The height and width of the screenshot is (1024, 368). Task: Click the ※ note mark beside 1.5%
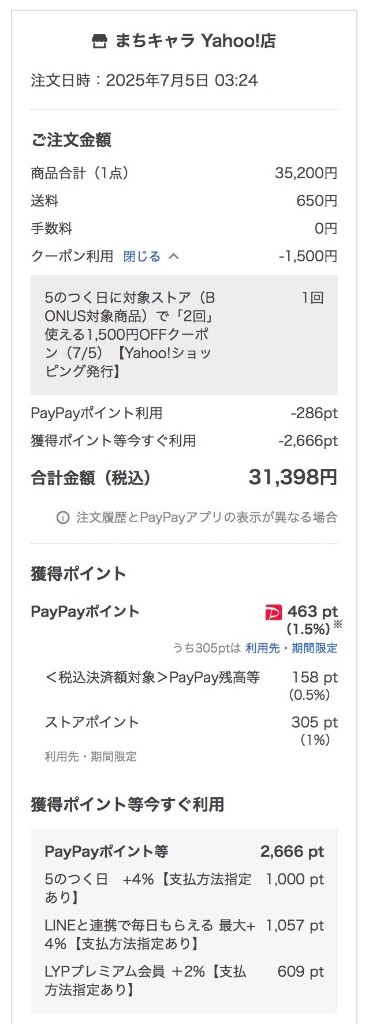click(x=337, y=624)
